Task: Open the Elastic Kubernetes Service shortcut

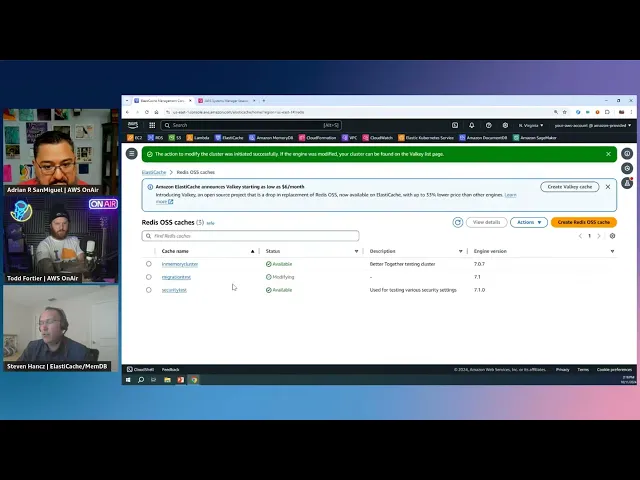Action: pos(426,138)
